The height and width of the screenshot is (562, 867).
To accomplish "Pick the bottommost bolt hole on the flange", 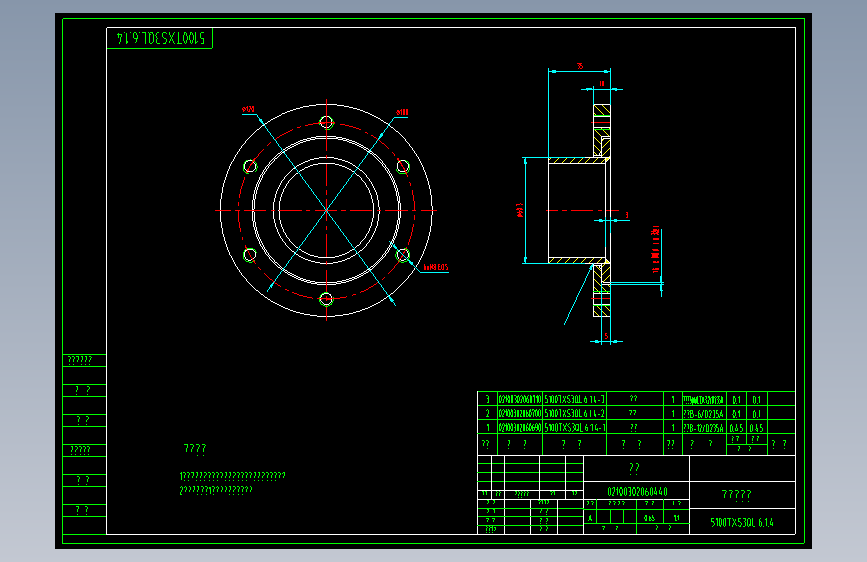I will 326,299.
